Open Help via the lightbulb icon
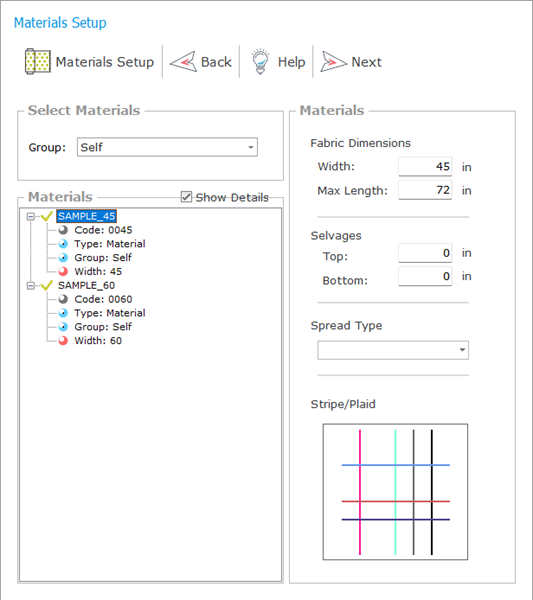Image resolution: width=533 pixels, height=600 pixels. (260, 61)
